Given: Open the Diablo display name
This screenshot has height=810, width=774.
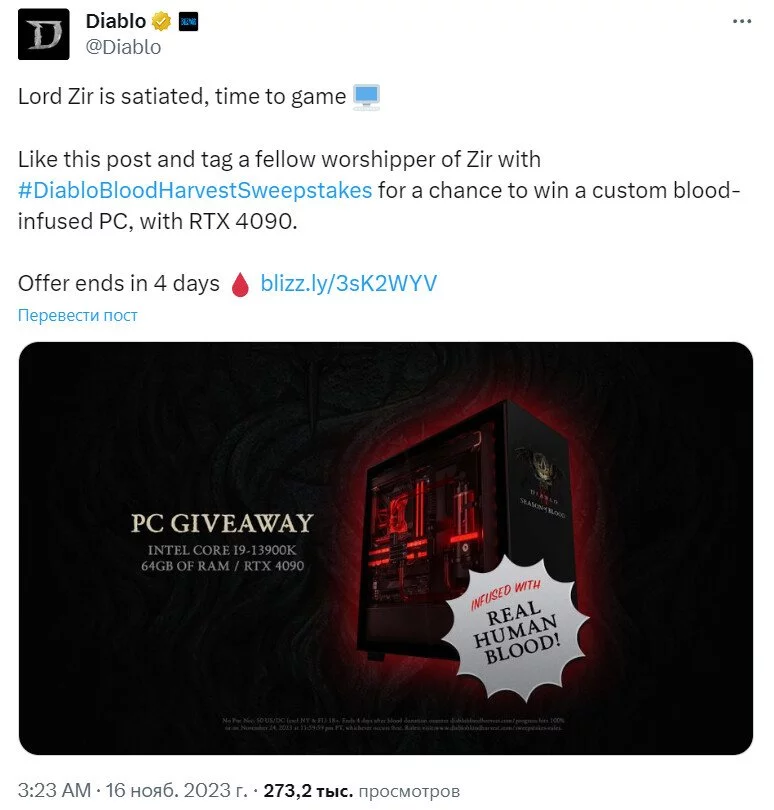Looking at the screenshot, I should tap(116, 22).
